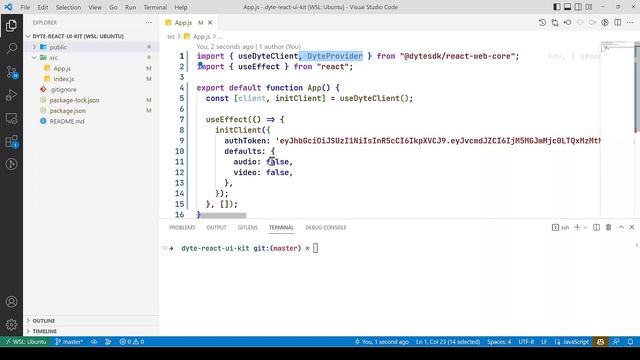Open the Manage gear icon
Screen dimensions: 640x360
[11, 324]
